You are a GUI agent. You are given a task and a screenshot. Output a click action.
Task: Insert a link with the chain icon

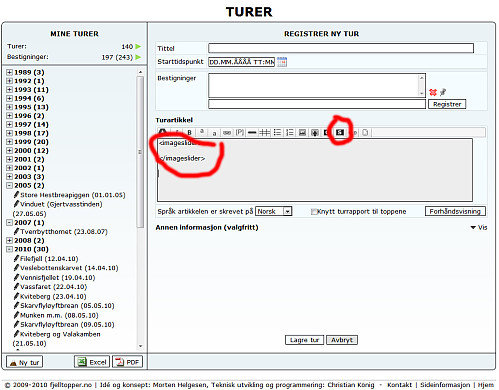coord(227,133)
